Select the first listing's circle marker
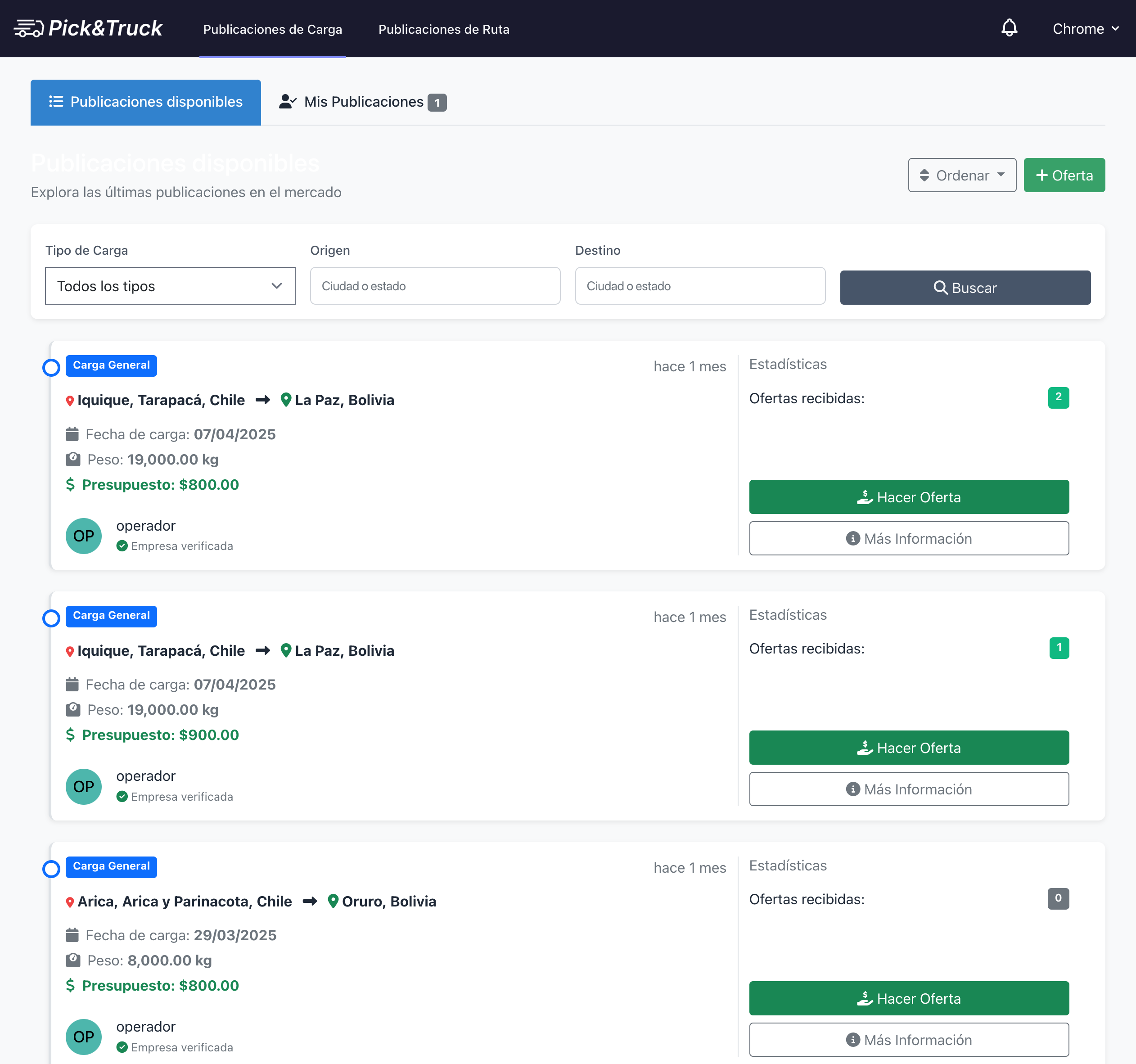 (x=51, y=367)
